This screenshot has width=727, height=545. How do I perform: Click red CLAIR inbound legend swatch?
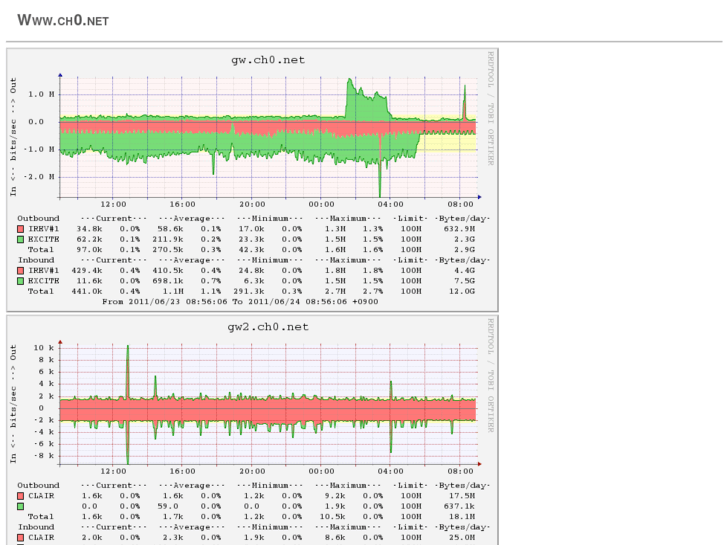[x=21, y=537]
